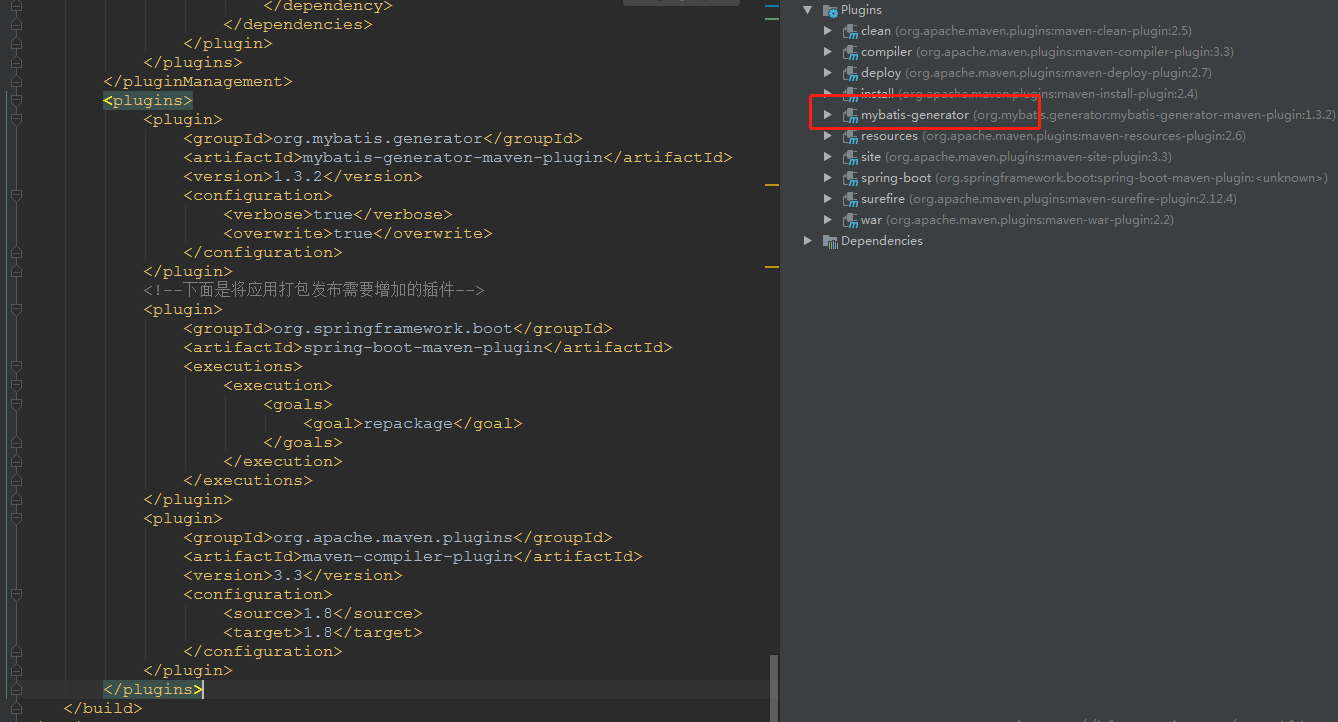
Task: Click the surefire plugin icon
Action: coord(850,199)
